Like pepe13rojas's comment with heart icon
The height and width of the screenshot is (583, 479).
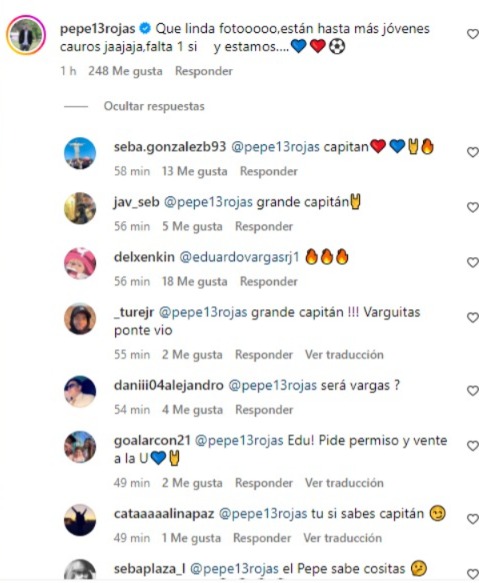point(473,34)
